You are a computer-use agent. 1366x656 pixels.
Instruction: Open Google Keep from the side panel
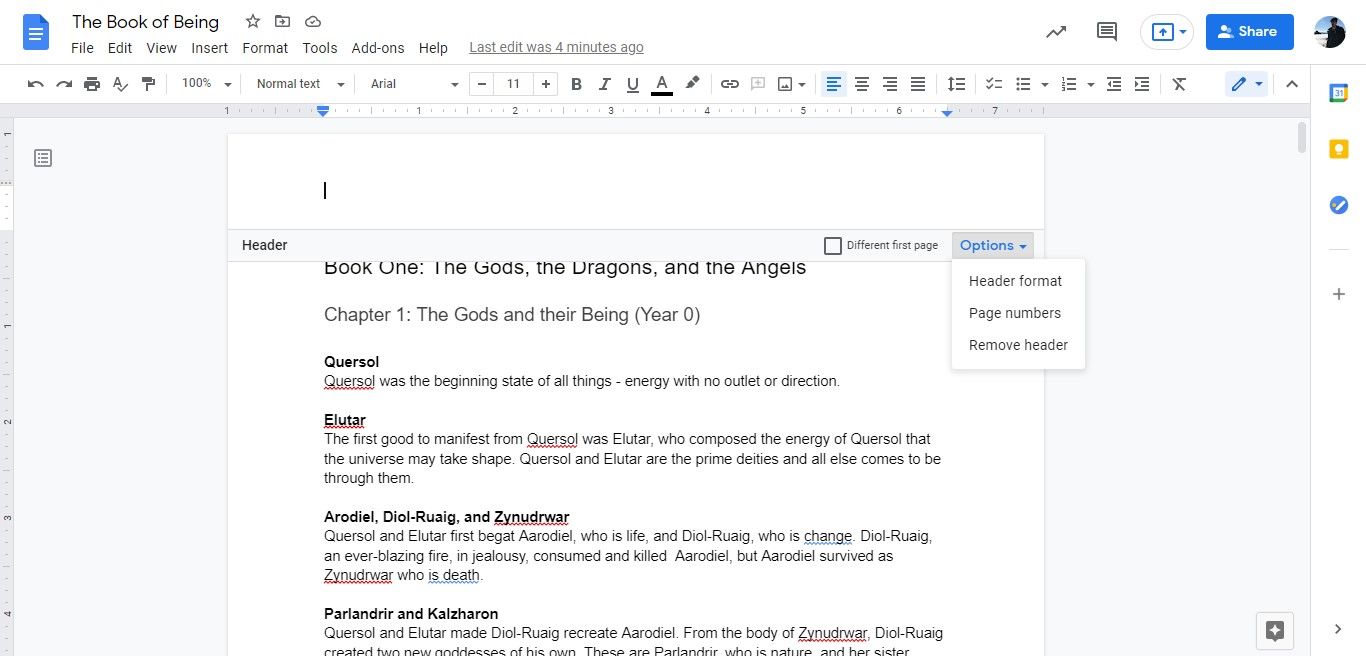click(1339, 148)
